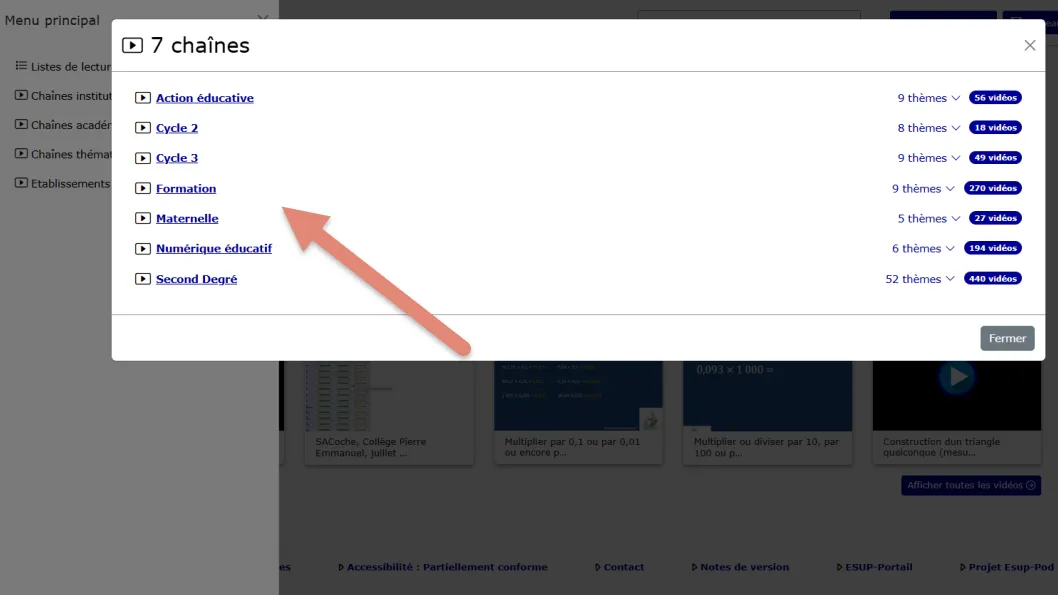
Task: Click the Etablissements play icon in sidebar
Action: point(22,183)
